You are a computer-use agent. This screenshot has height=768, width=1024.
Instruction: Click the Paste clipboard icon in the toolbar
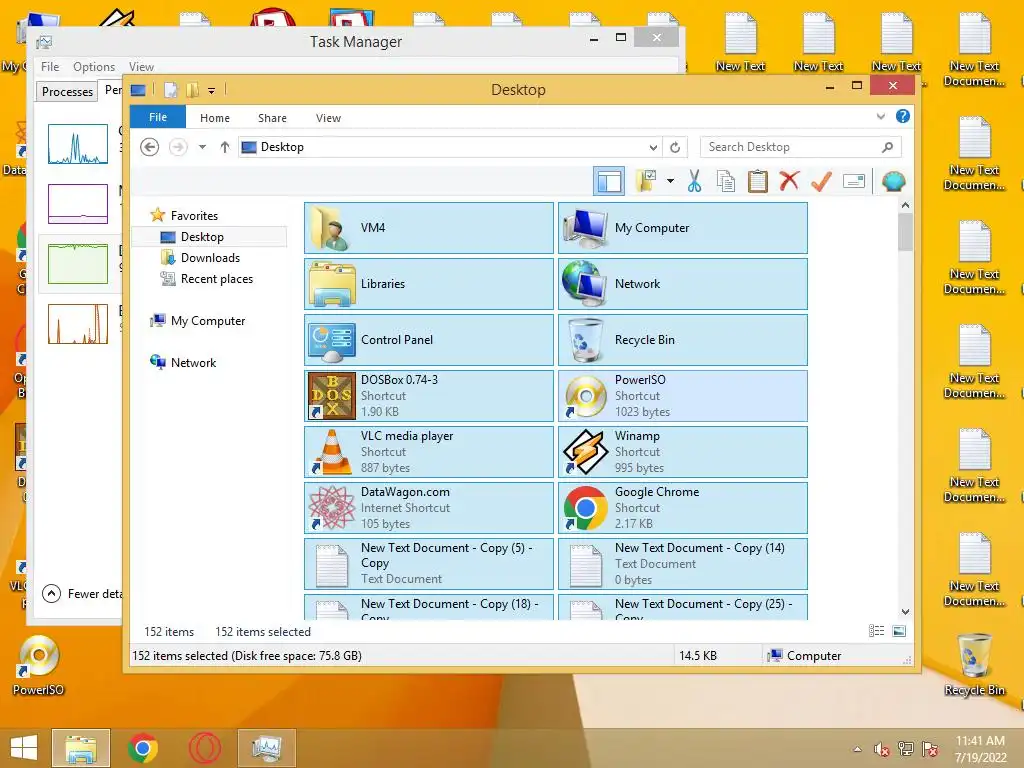(x=758, y=181)
